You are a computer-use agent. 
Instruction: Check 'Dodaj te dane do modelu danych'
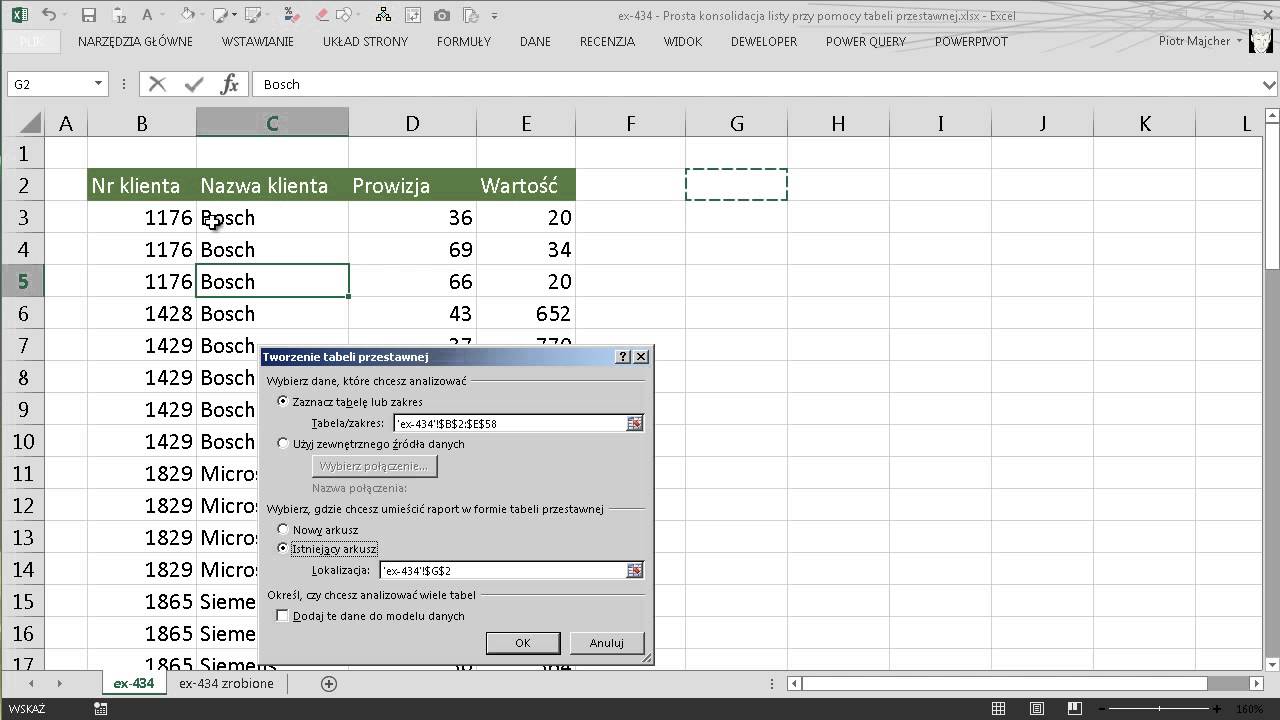283,616
